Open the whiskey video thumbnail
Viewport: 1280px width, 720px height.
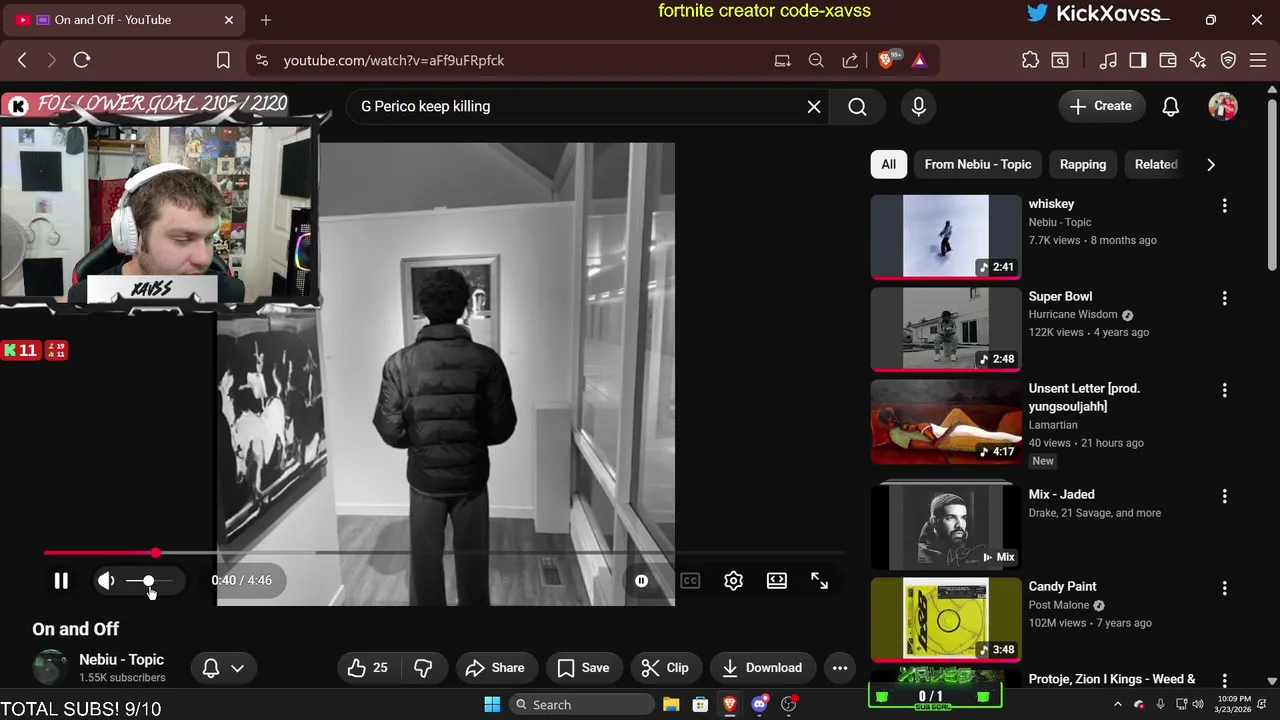coord(946,236)
